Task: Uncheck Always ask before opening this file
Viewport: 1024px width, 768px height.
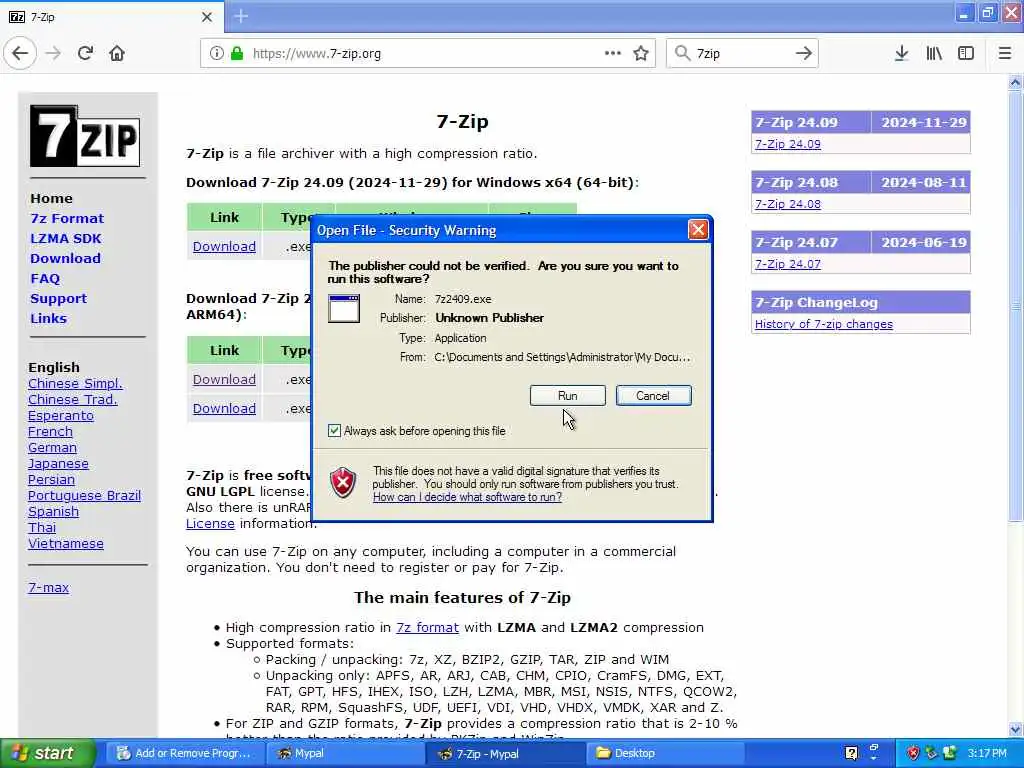Action: [x=334, y=430]
